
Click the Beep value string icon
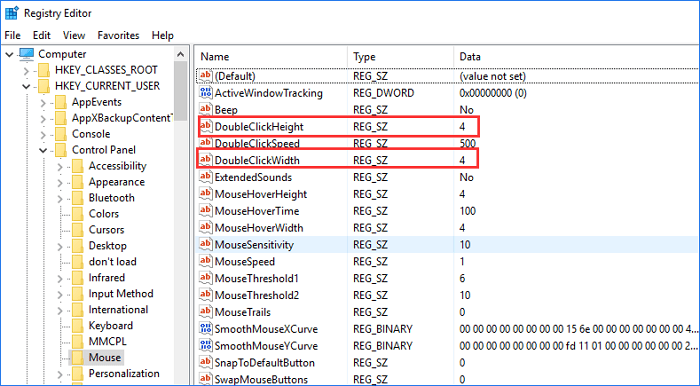(x=205, y=109)
